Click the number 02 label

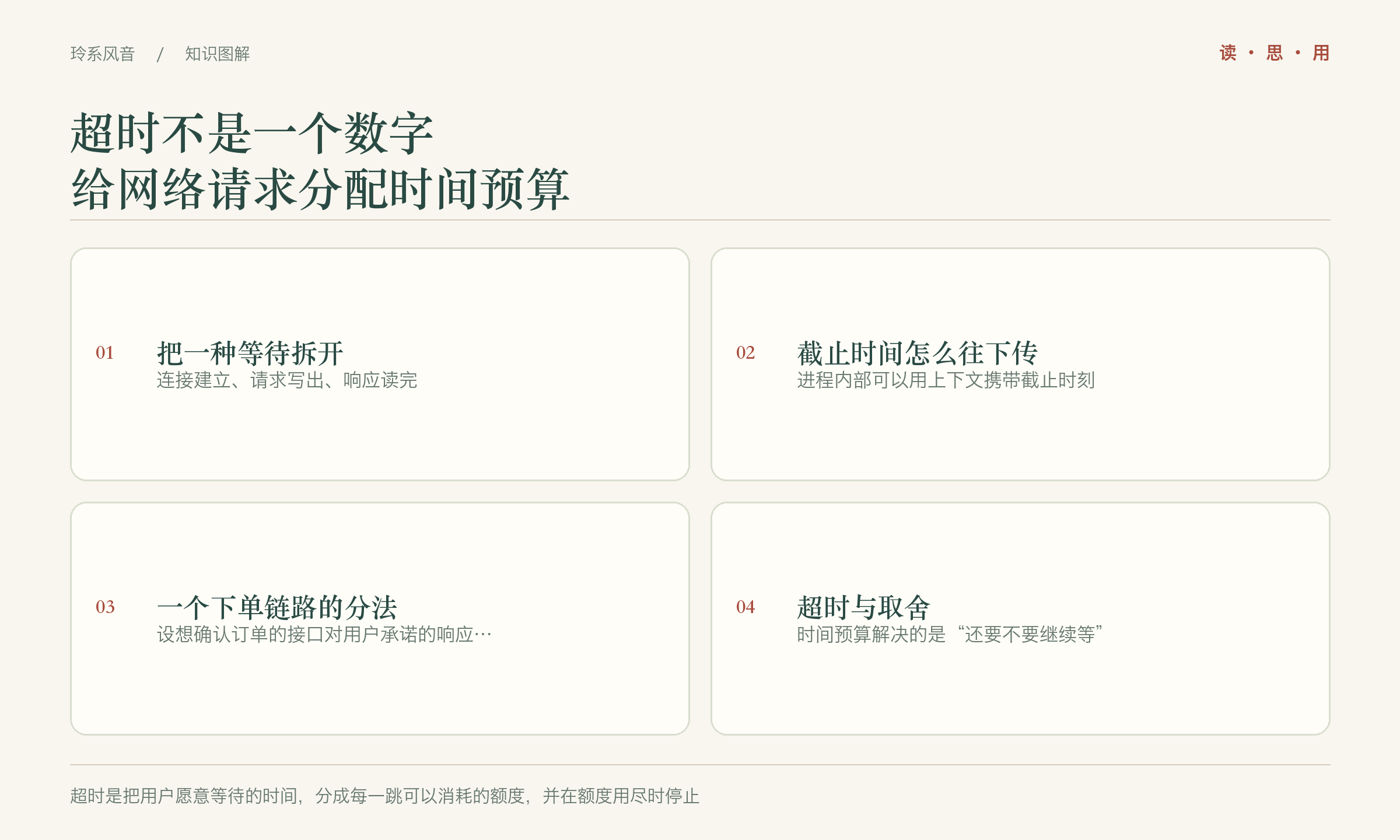(x=745, y=352)
